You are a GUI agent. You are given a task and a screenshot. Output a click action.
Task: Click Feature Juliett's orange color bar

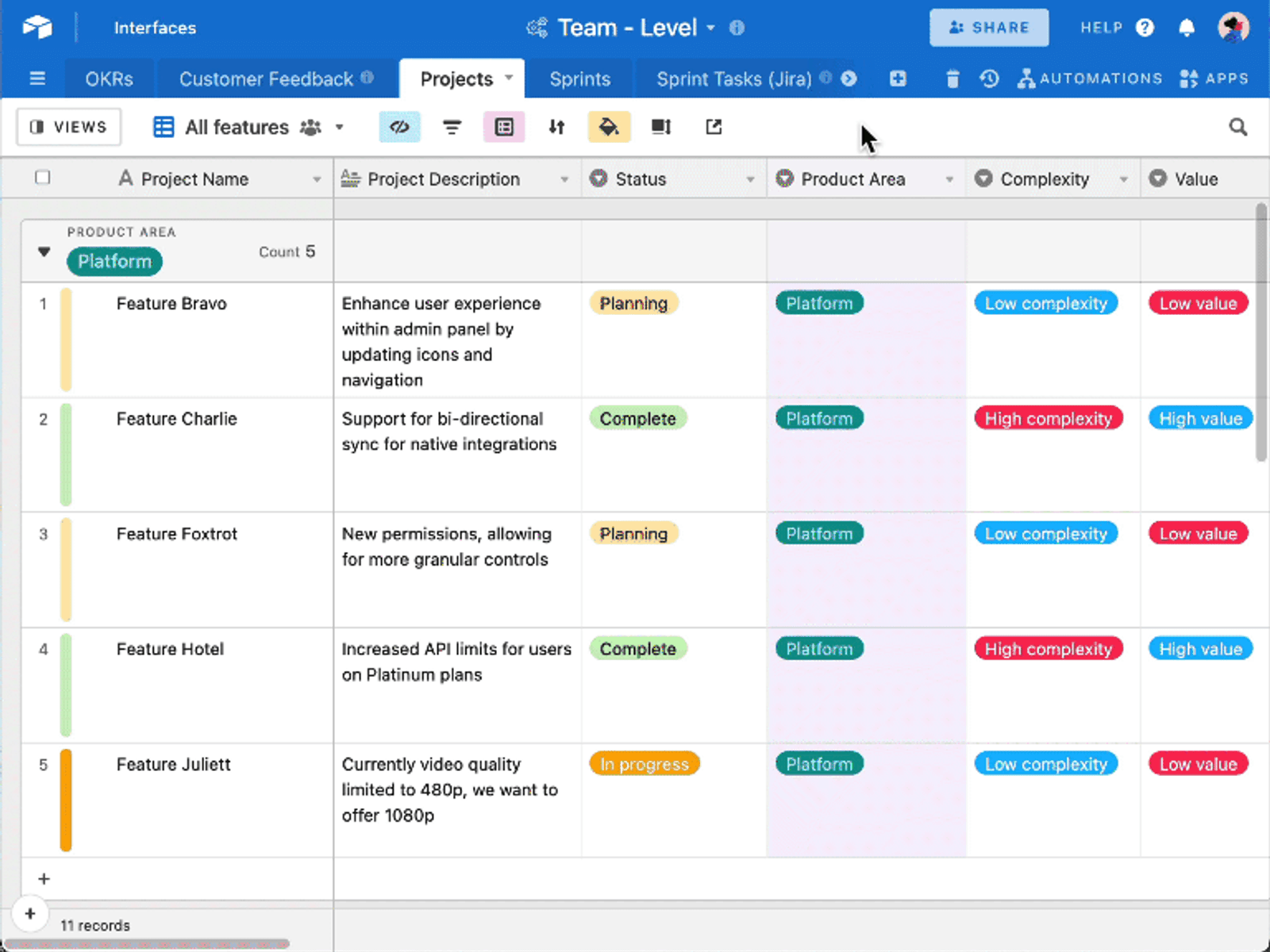66,800
